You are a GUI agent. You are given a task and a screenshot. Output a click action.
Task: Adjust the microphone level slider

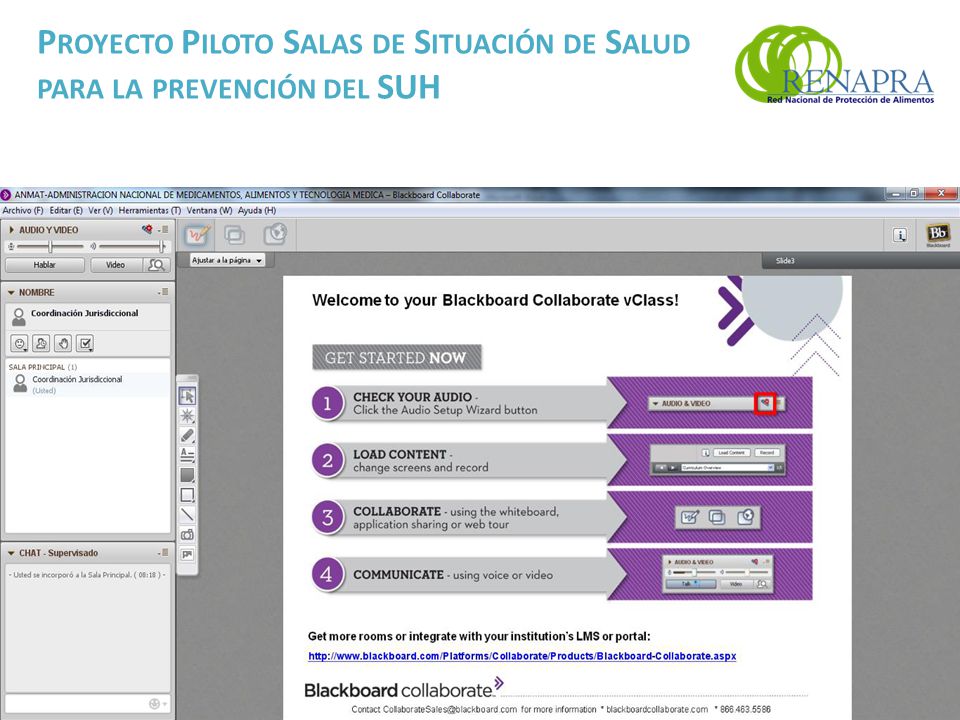[50, 247]
